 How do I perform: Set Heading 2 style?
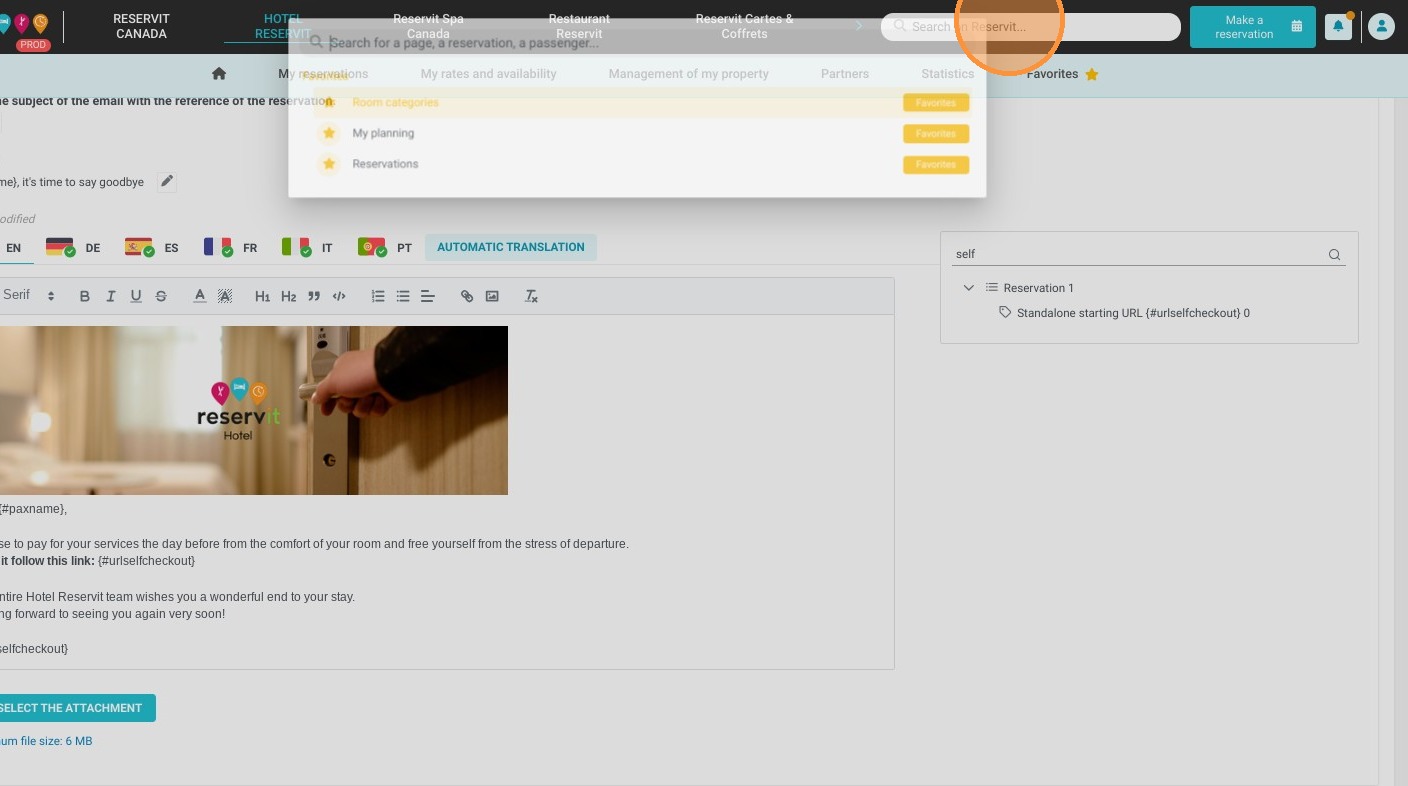point(288,296)
